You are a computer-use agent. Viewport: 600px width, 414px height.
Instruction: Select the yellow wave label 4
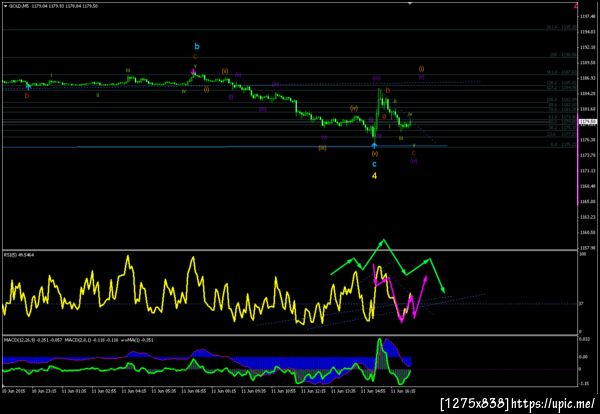coord(375,176)
